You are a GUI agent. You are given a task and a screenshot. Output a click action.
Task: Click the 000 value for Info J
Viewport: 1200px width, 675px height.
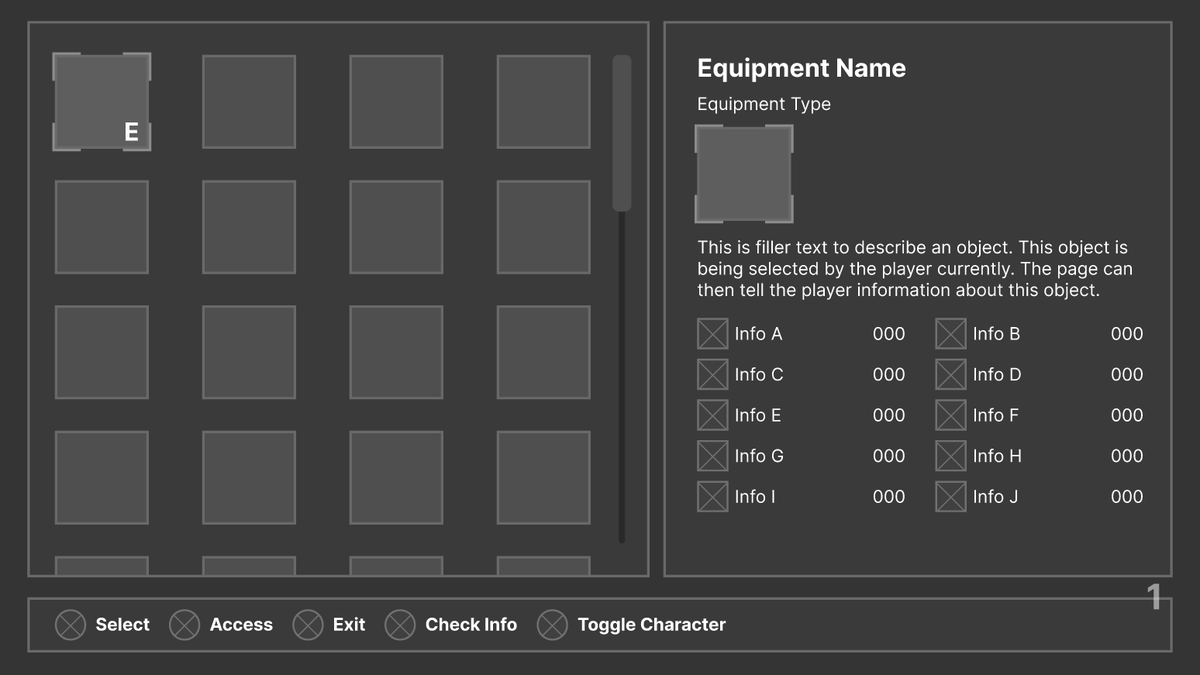click(1127, 496)
